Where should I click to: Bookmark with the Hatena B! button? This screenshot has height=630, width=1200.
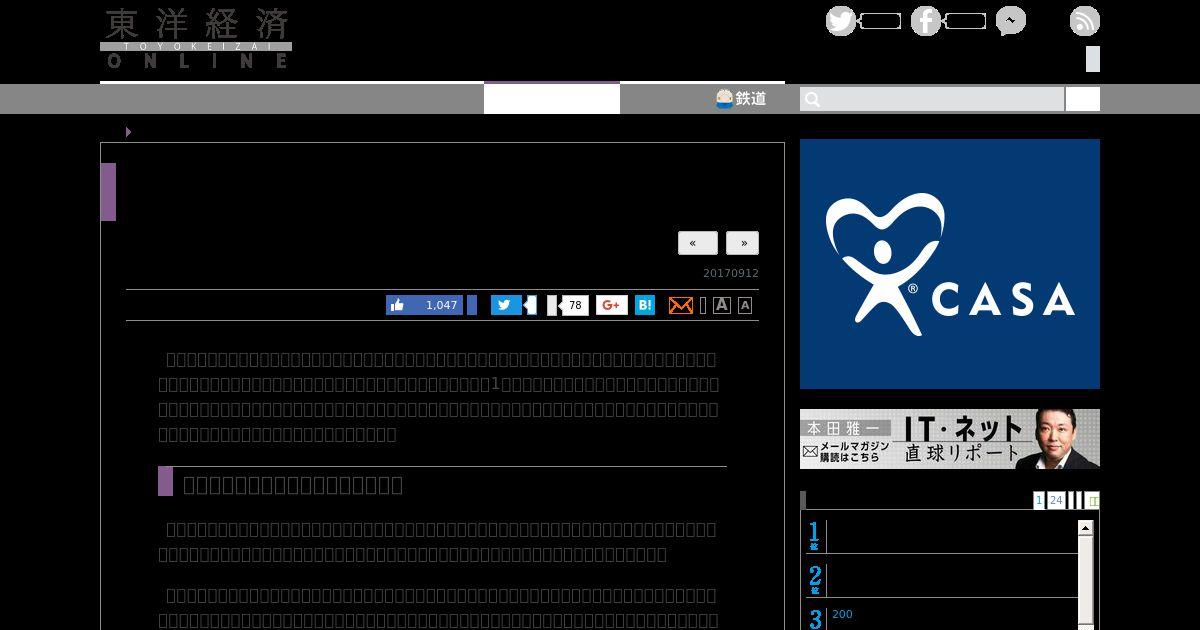click(645, 305)
